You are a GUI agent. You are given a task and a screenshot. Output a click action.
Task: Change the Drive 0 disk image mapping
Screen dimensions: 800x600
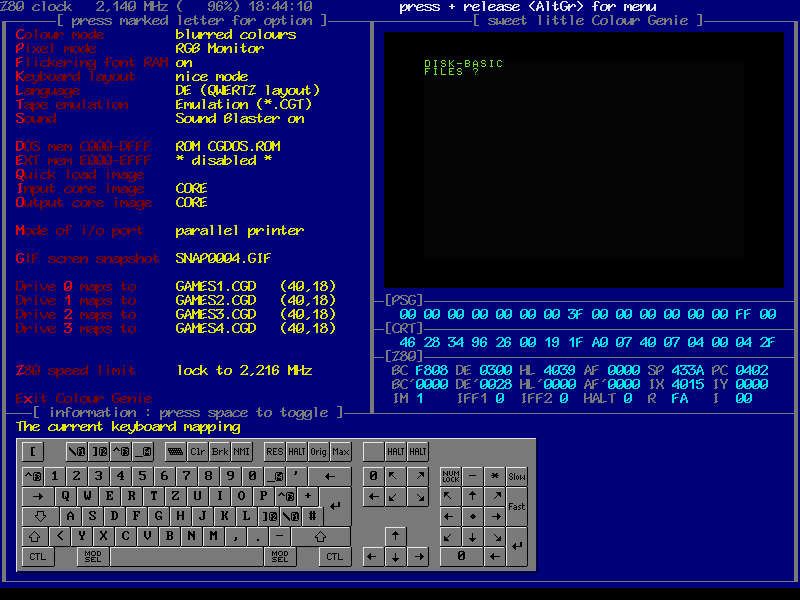click(x=75, y=287)
